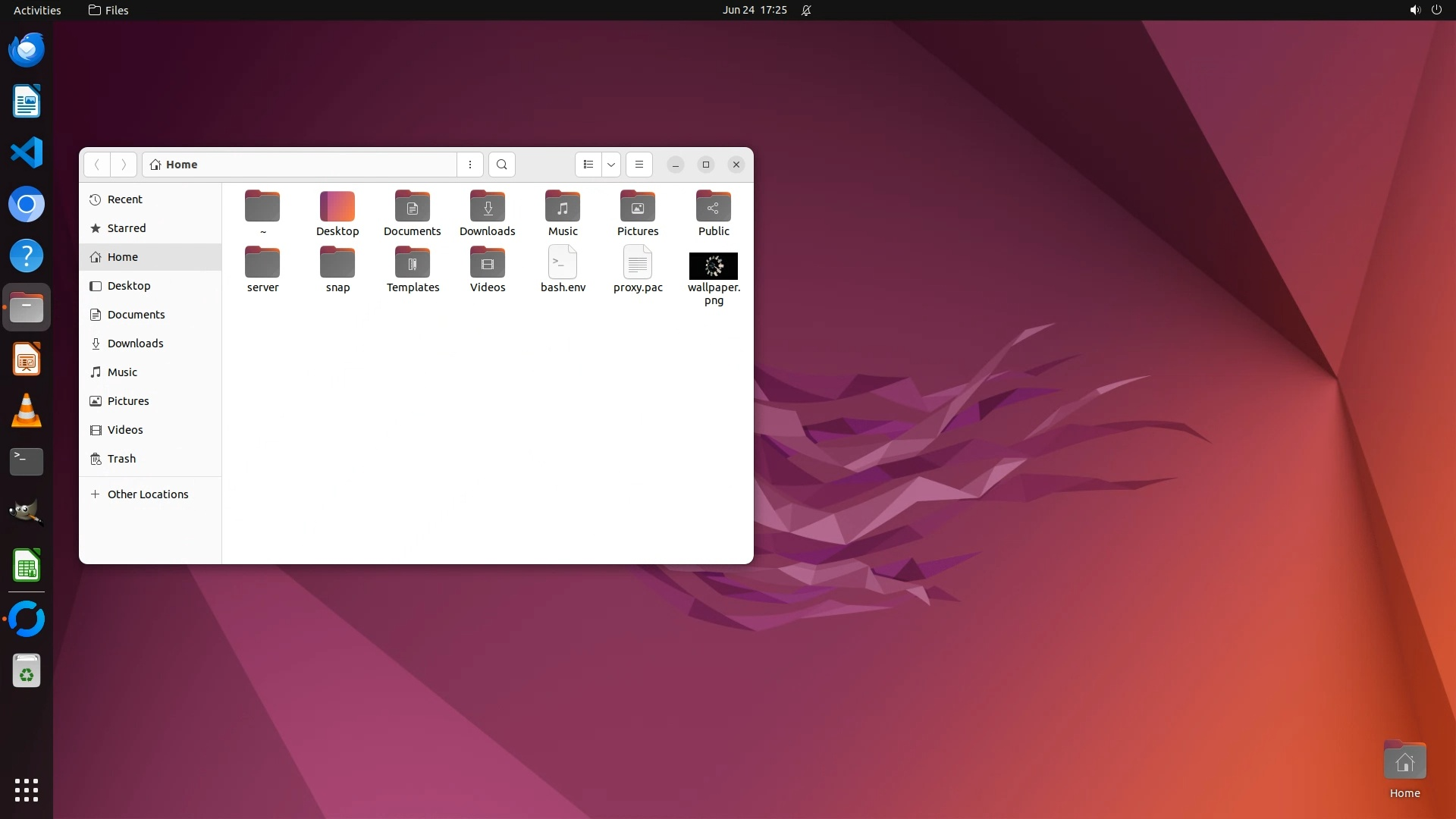Open Trash from the sidebar

pyautogui.click(x=121, y=459)
